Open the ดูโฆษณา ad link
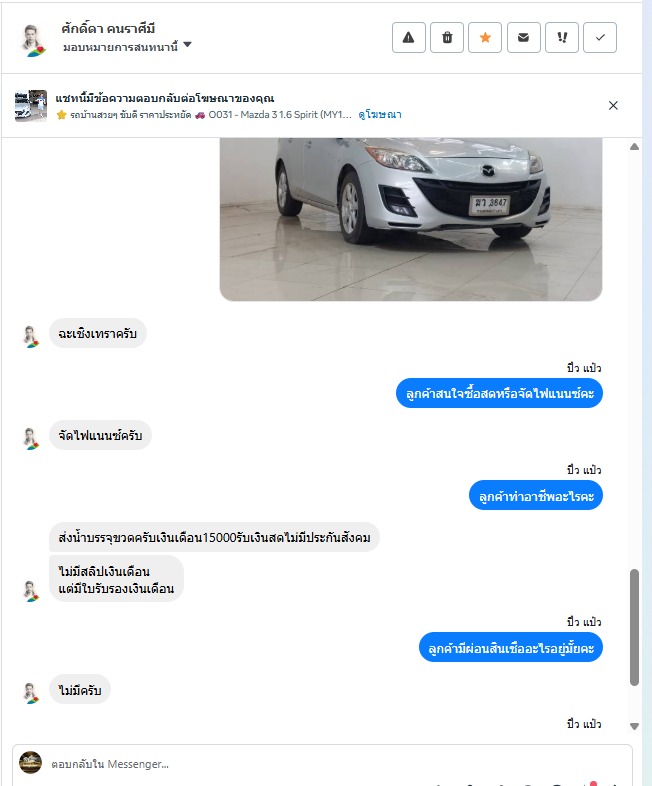 click(x=380, y=115)
